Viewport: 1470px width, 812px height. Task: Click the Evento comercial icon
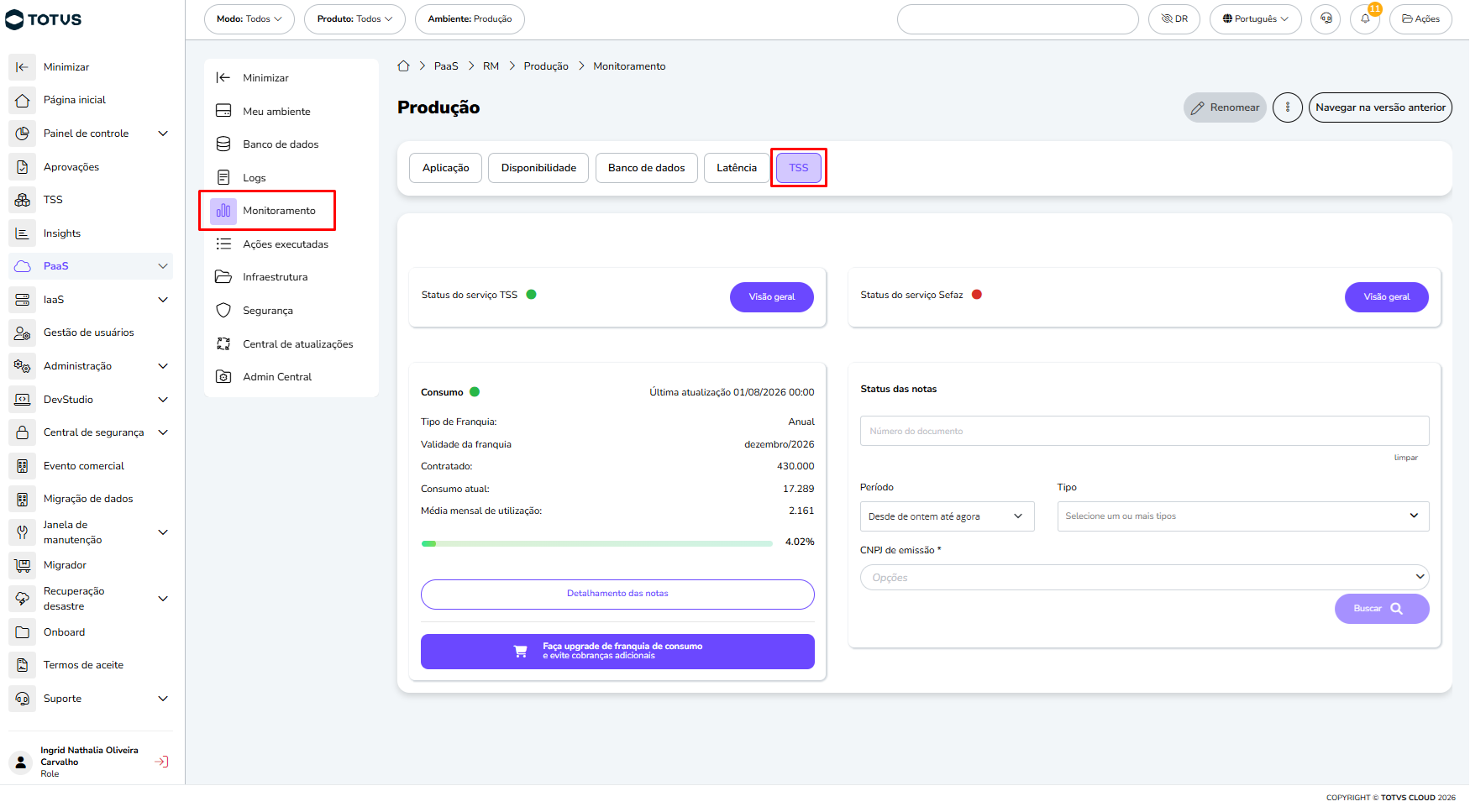tap(23, 466)
